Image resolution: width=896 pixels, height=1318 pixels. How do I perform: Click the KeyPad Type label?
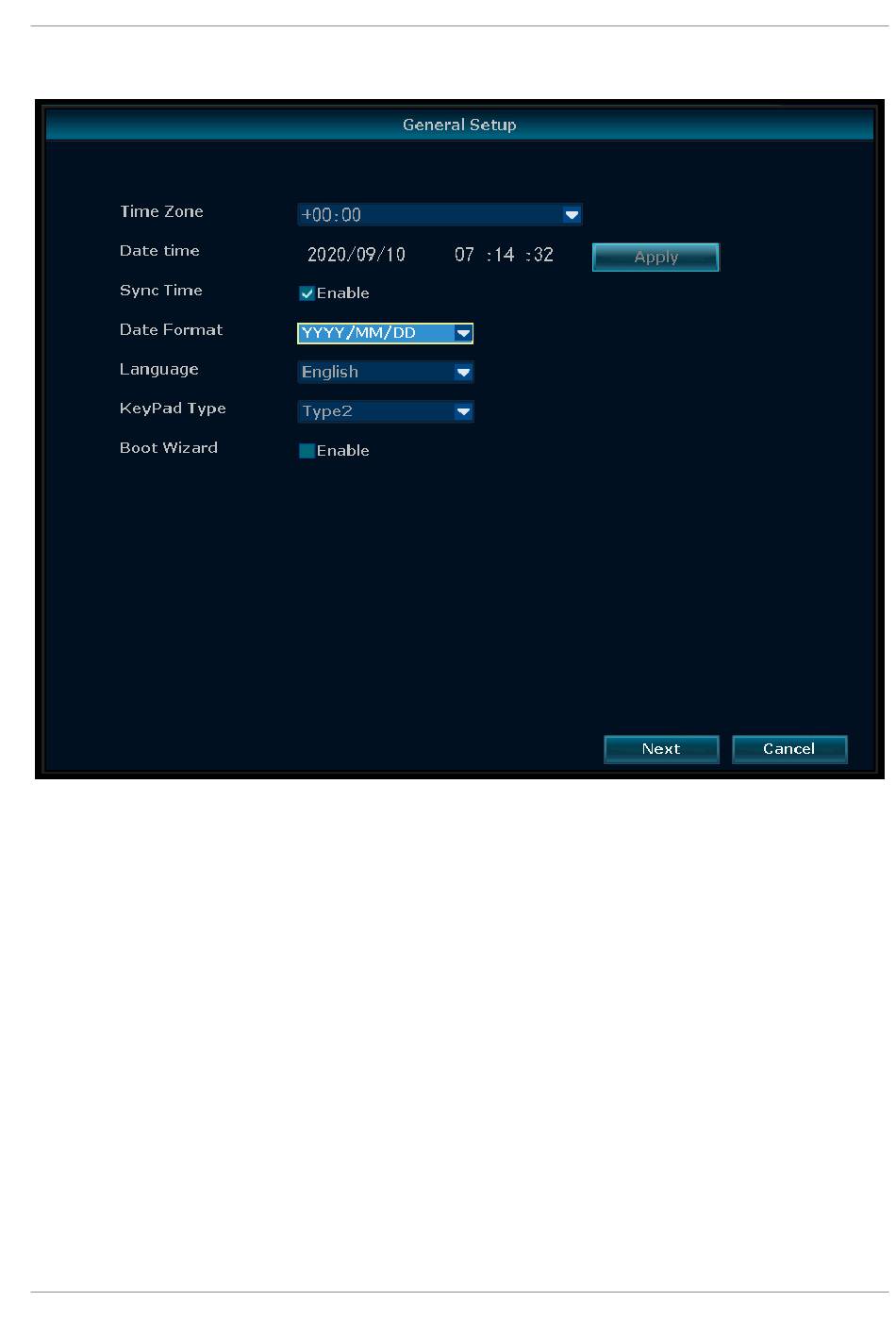coord(173,409)
